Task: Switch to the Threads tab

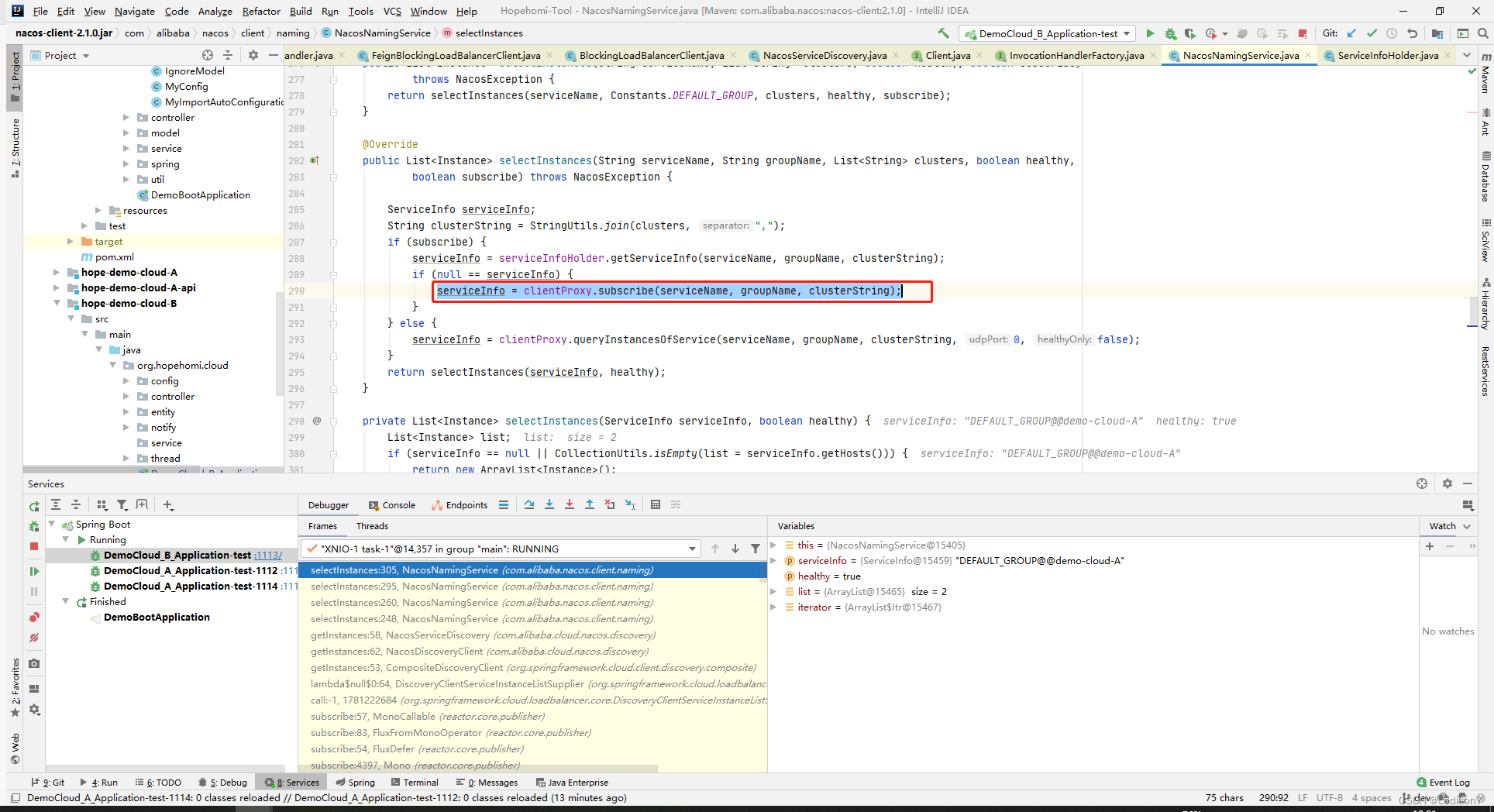Action: tap(372, 526)
